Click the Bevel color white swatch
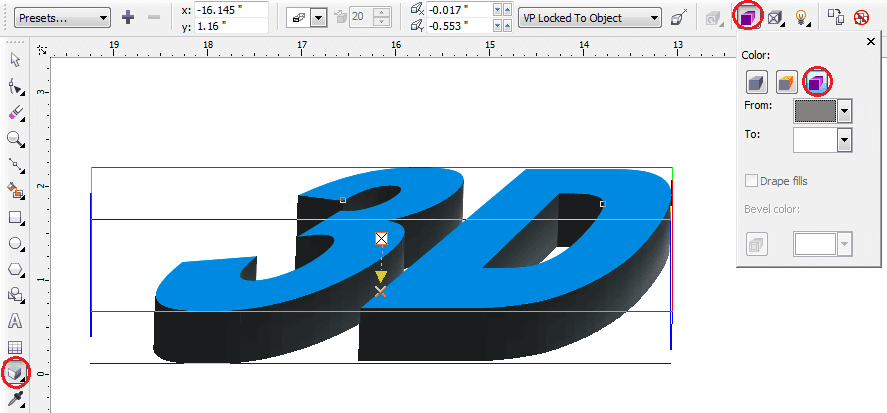Viewport: 887px width, 413px height. click(815, 245)
